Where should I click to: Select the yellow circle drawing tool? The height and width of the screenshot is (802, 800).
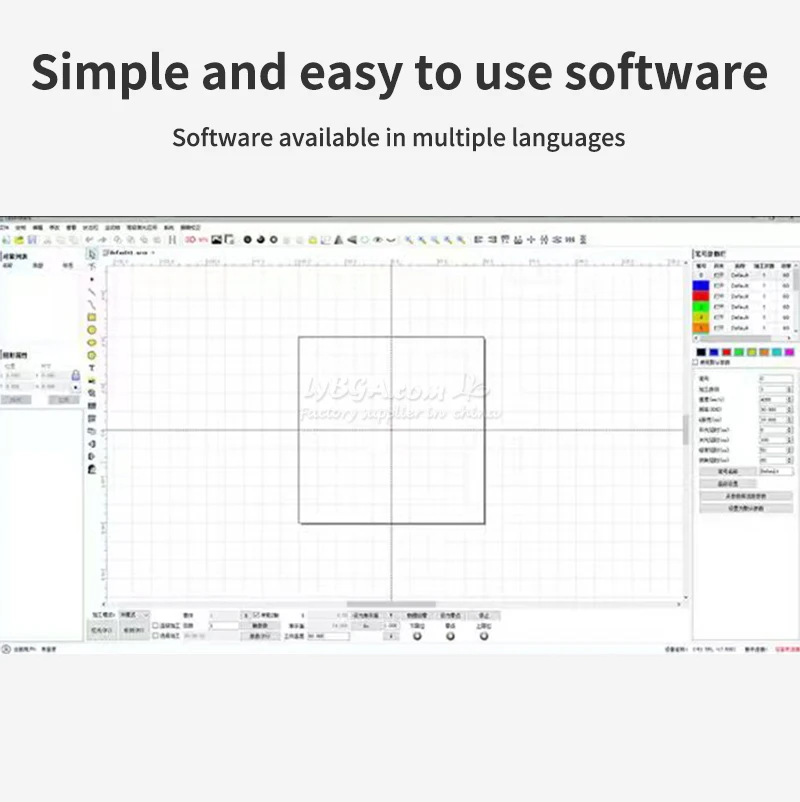(92, 330)
